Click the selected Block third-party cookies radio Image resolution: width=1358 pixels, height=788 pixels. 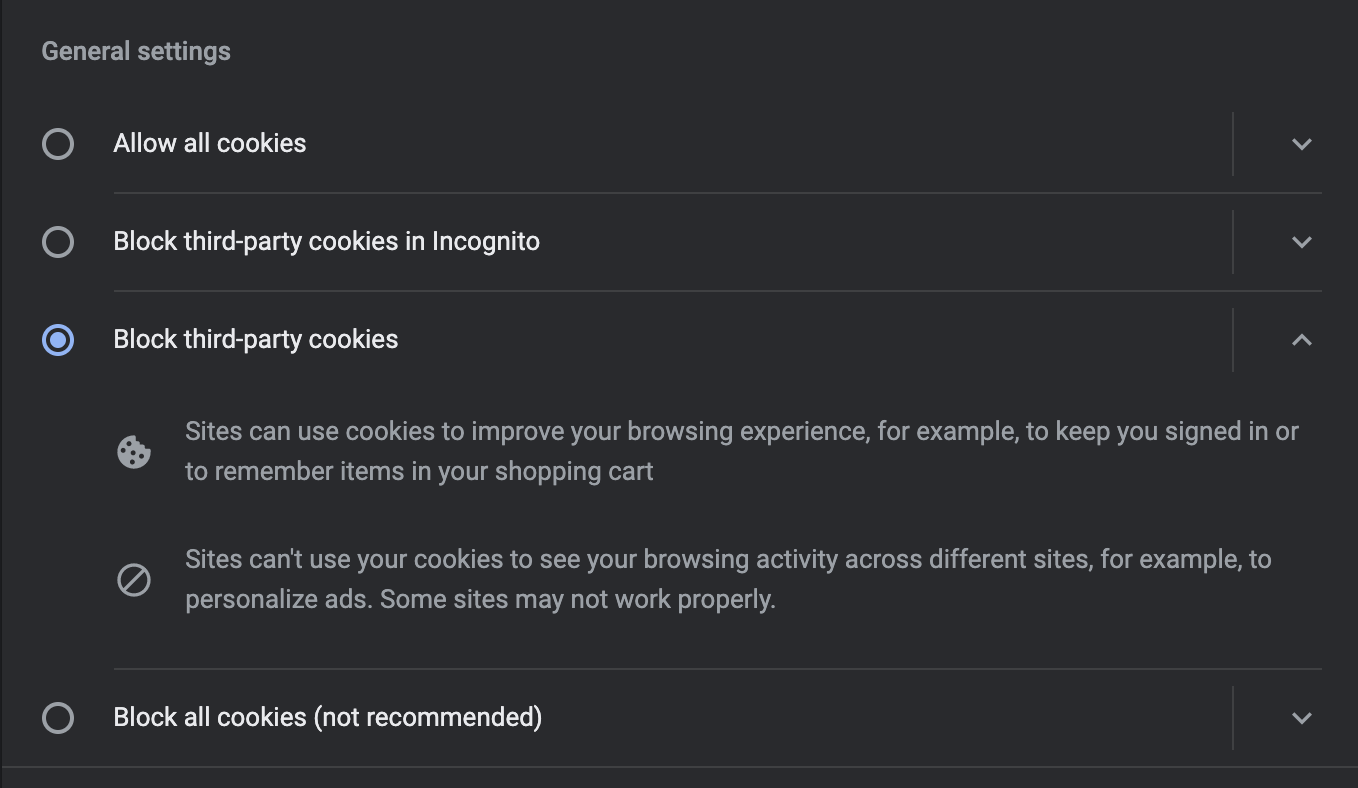click(x=57, y=340)
